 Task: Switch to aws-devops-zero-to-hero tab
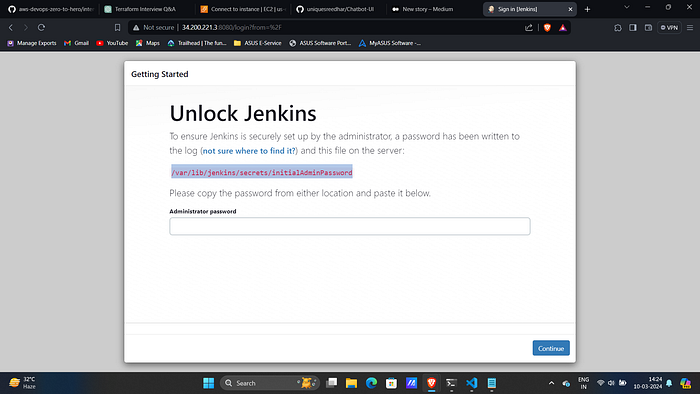pos(51,9)
